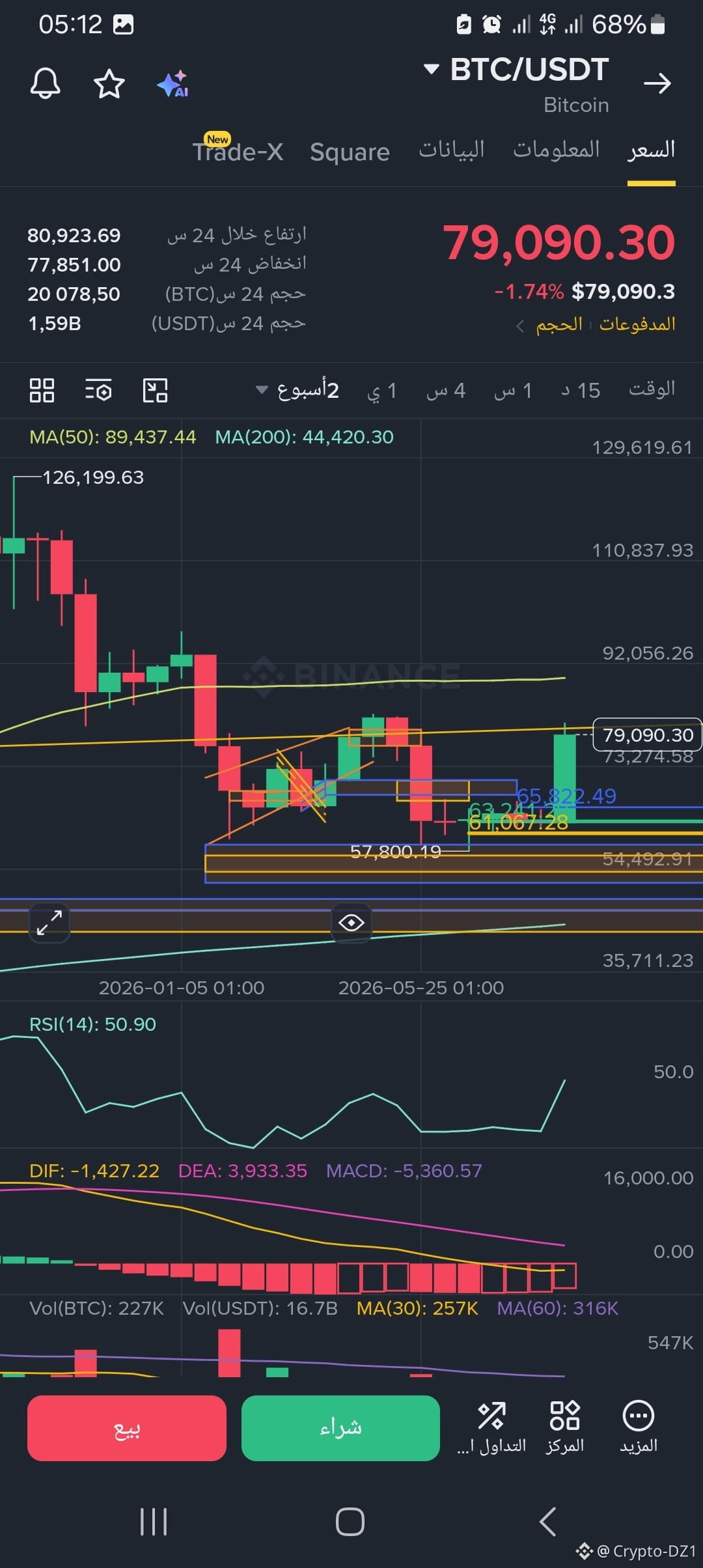Tap the 57,800.19 low price label
The height and width of the screenshot is (1568, 703).
[x=396, y=852]
